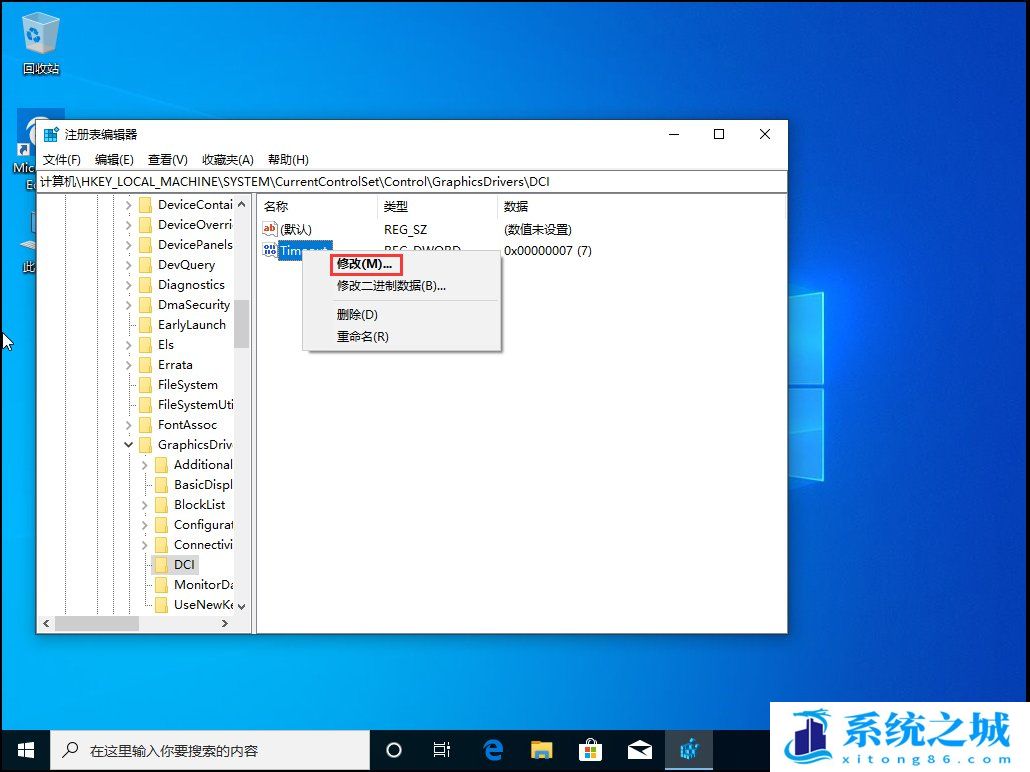Click the Errata folder icon
Image resolution: width=1030 pixels, height=772 pixels.
click(146, 365)
